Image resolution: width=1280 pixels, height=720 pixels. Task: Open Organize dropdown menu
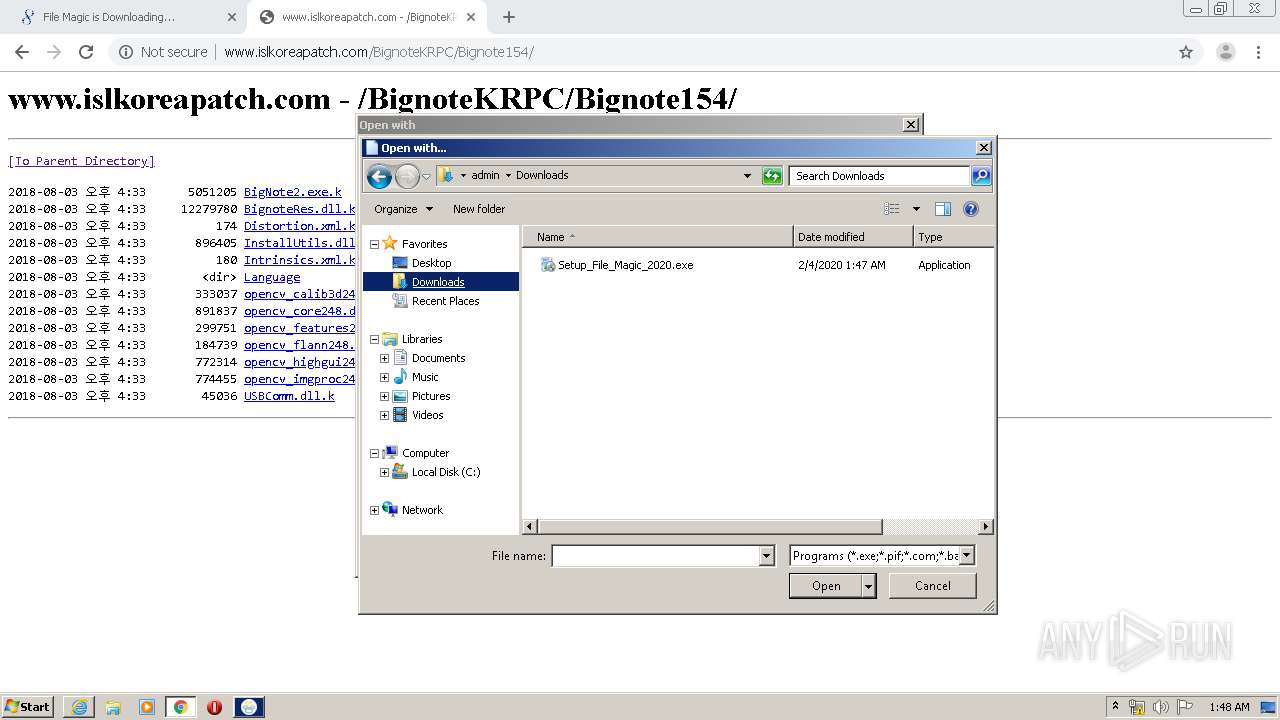click(x=403, y=209)
